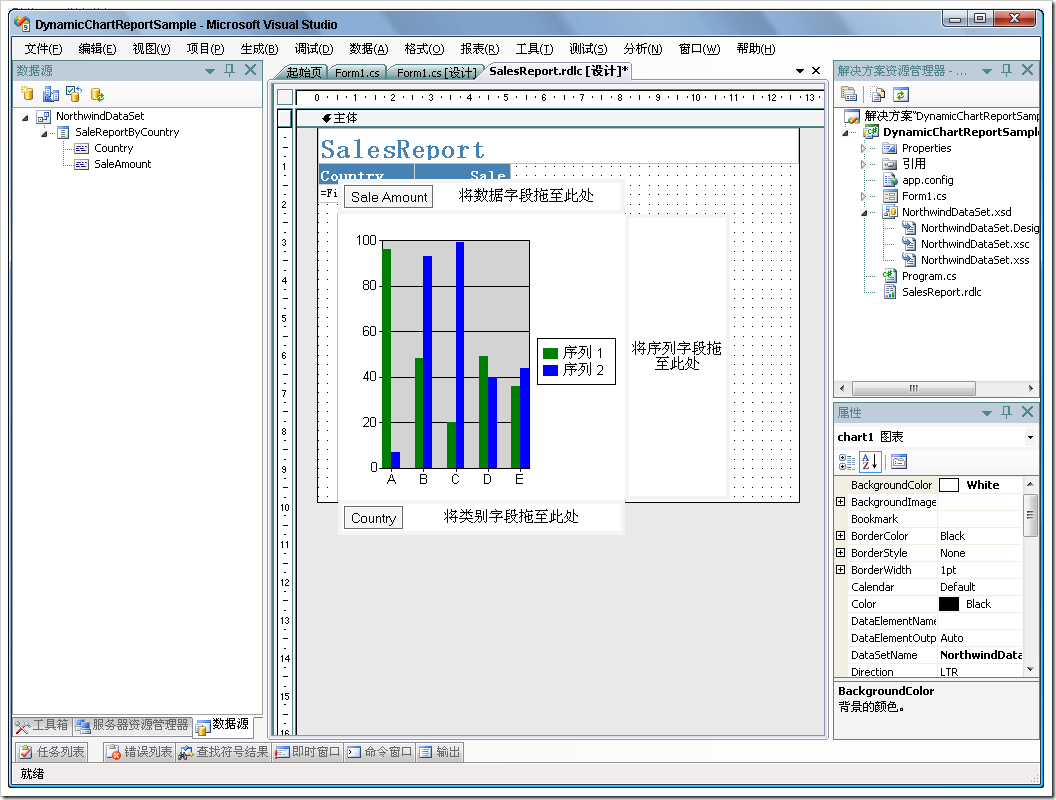The height and width of the screenshot is (800, 1056).
Task: Expand the BackgroundImage property
Action: coord(840,502)
